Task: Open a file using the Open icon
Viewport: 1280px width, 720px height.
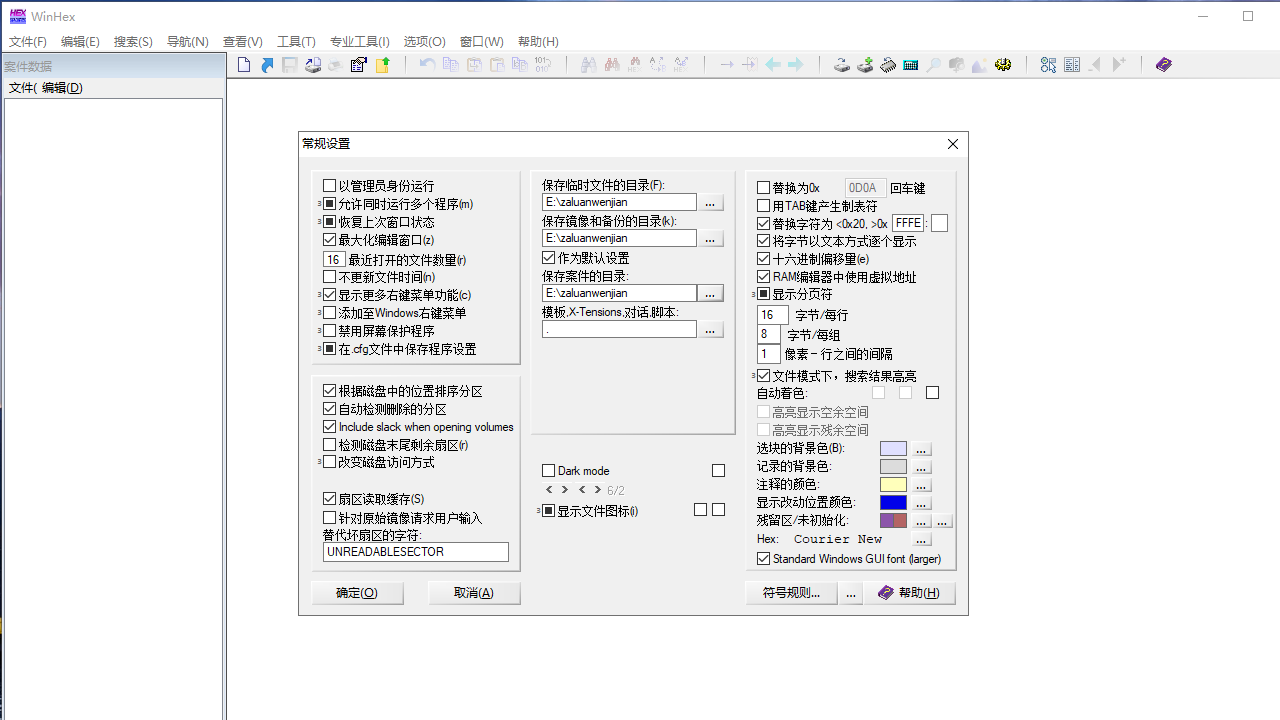Action: pos(267,64)
